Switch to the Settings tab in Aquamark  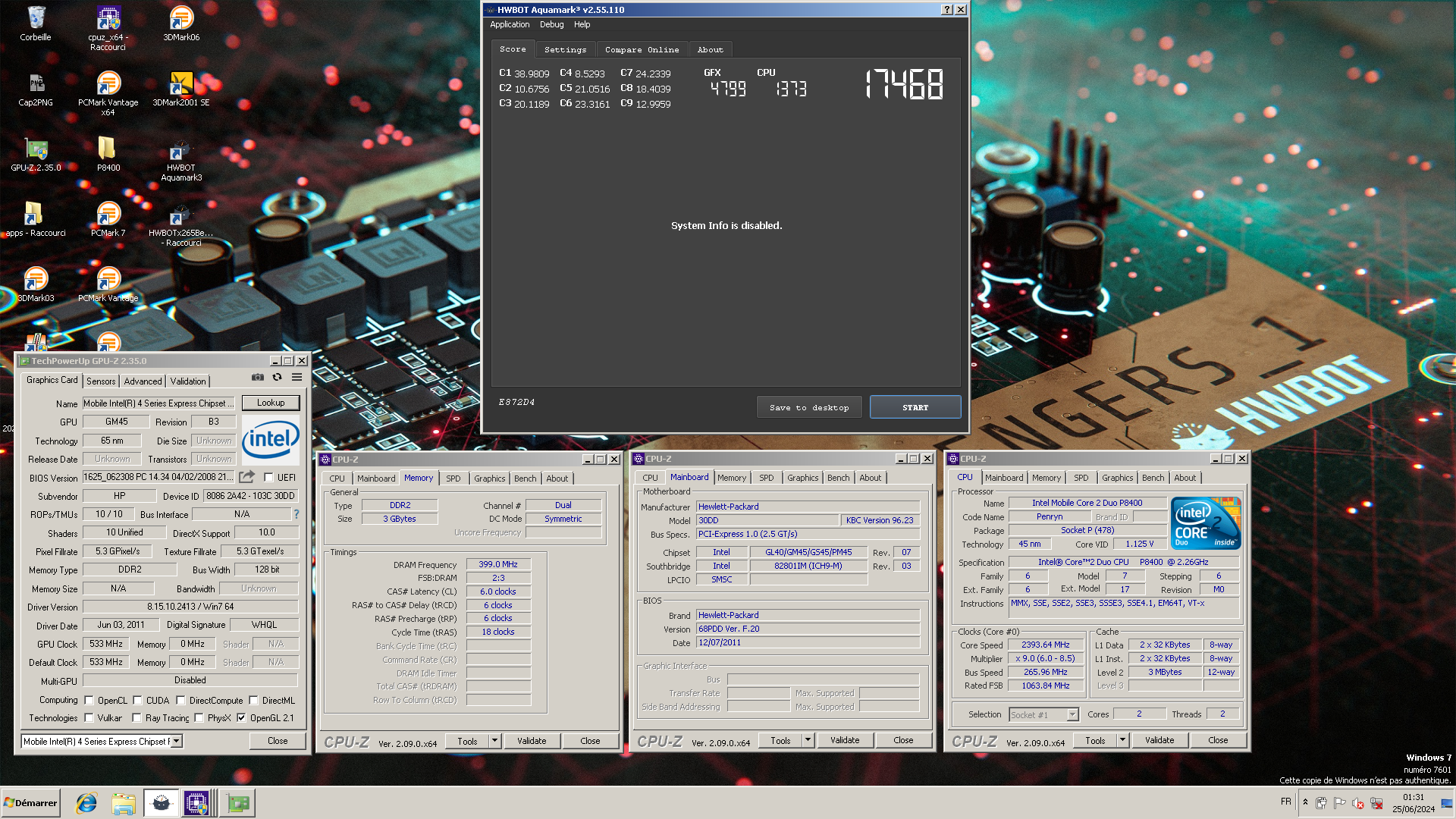(x=565, y=49)
